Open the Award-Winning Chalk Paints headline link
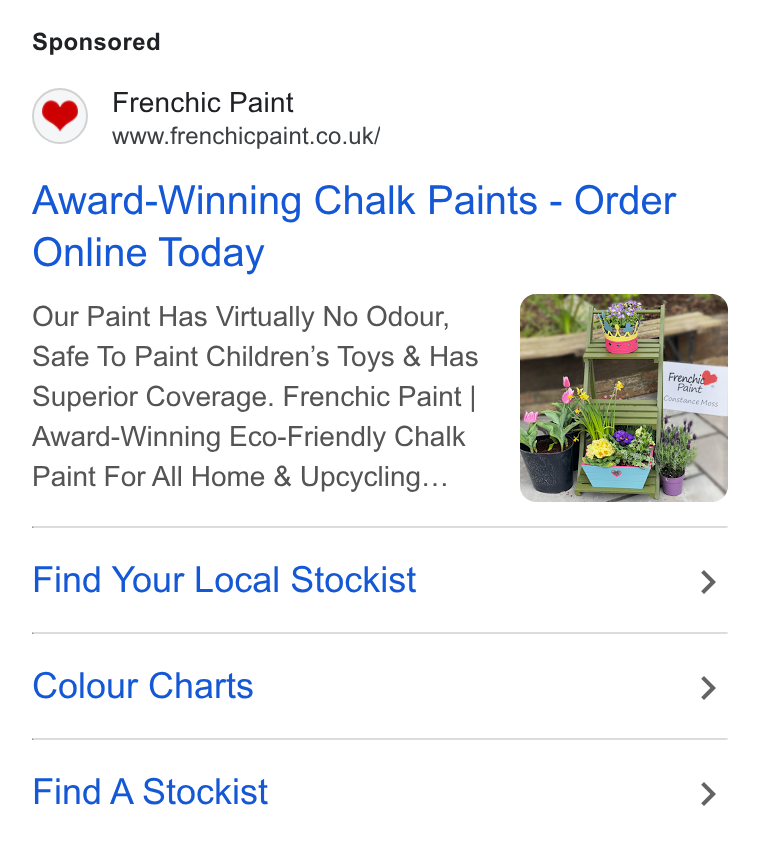The width and height of the screenshot is (760, 844). [x=354, y=226]
